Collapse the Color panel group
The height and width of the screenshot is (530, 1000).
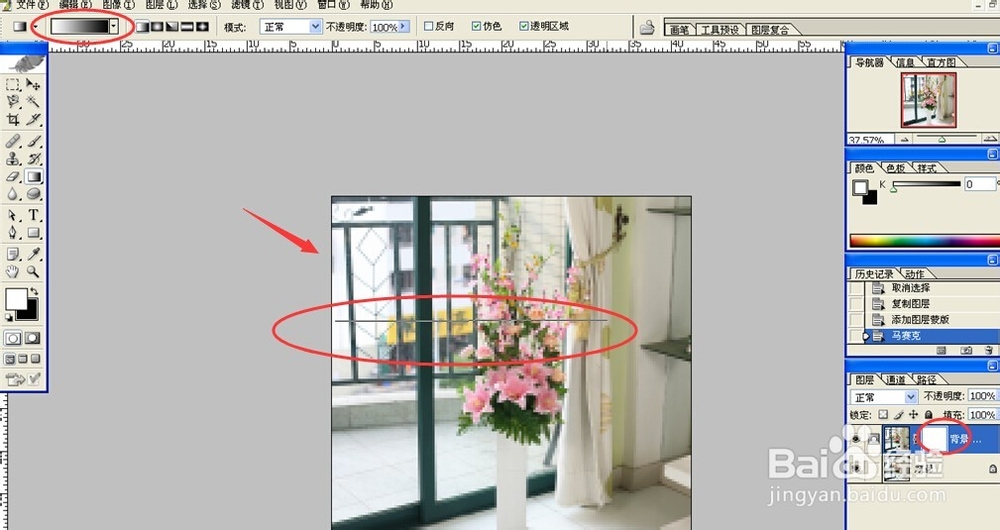point(992,154)
